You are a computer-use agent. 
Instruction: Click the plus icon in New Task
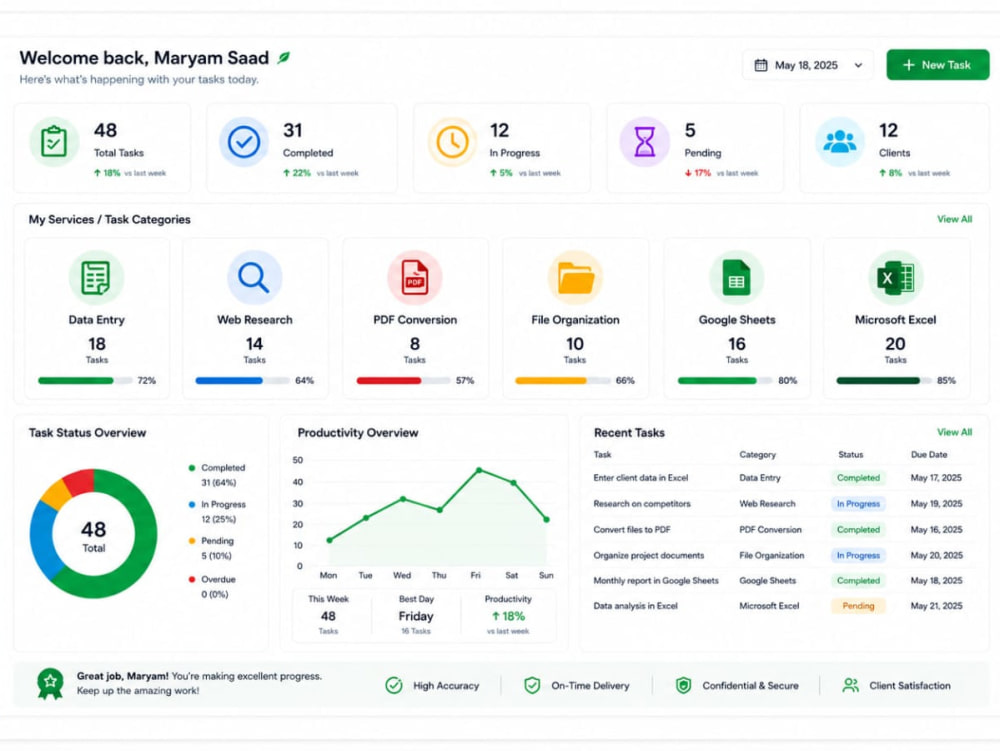click(909, 65)
